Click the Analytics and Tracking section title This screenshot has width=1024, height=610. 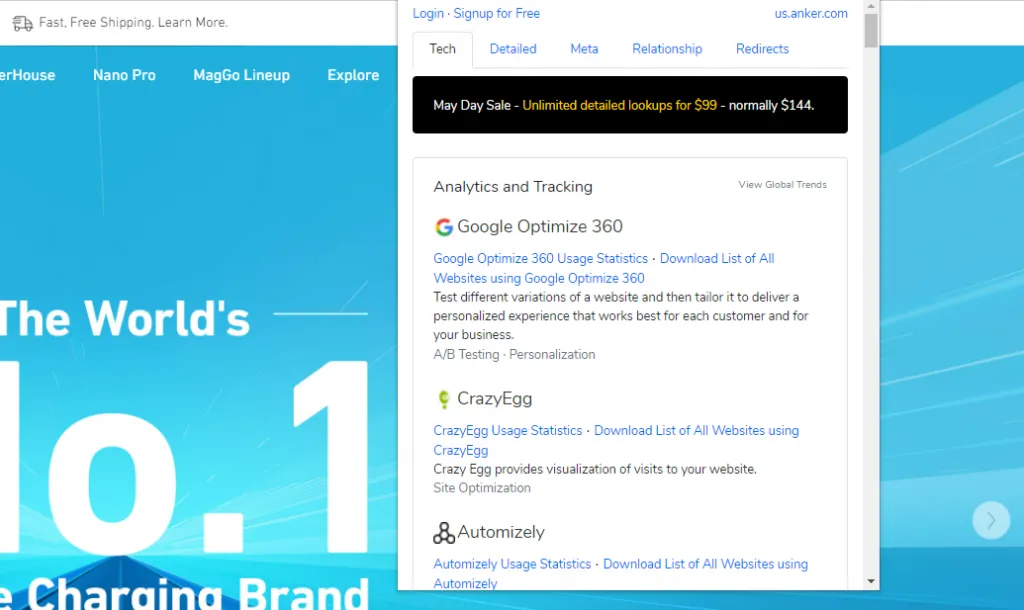[513, 187]
